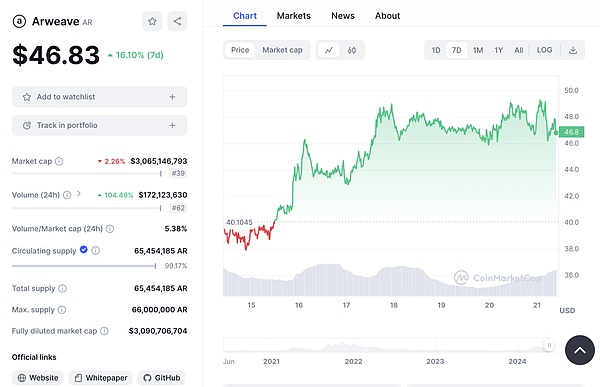Click the share icon next to Arweave
This screenshot has height=387, width=600.
point(177,21)
